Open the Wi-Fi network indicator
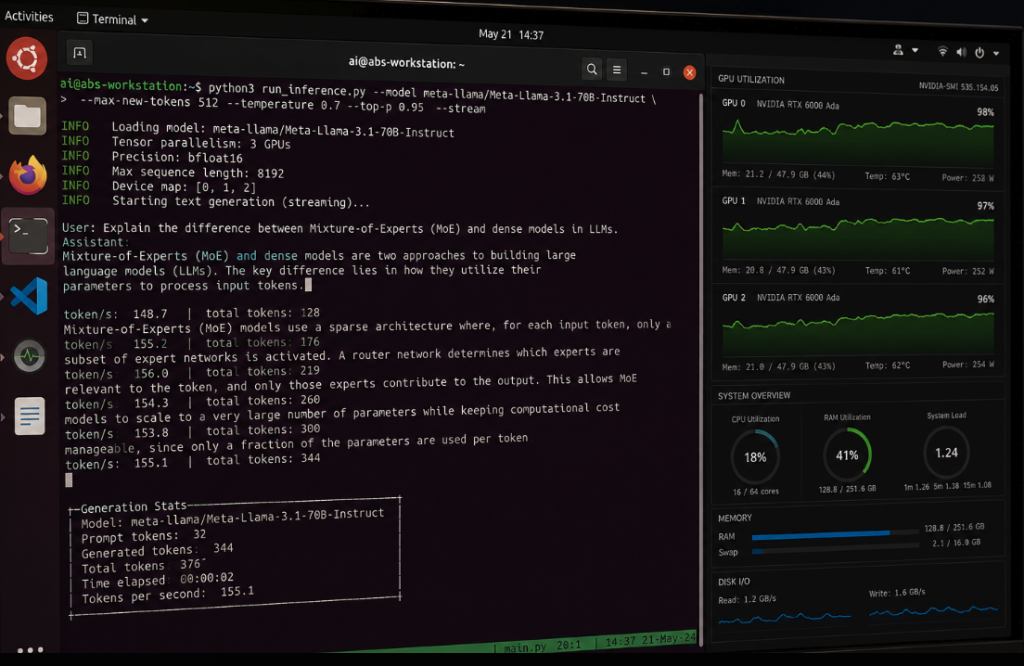1024x666 pixels. 942,51
